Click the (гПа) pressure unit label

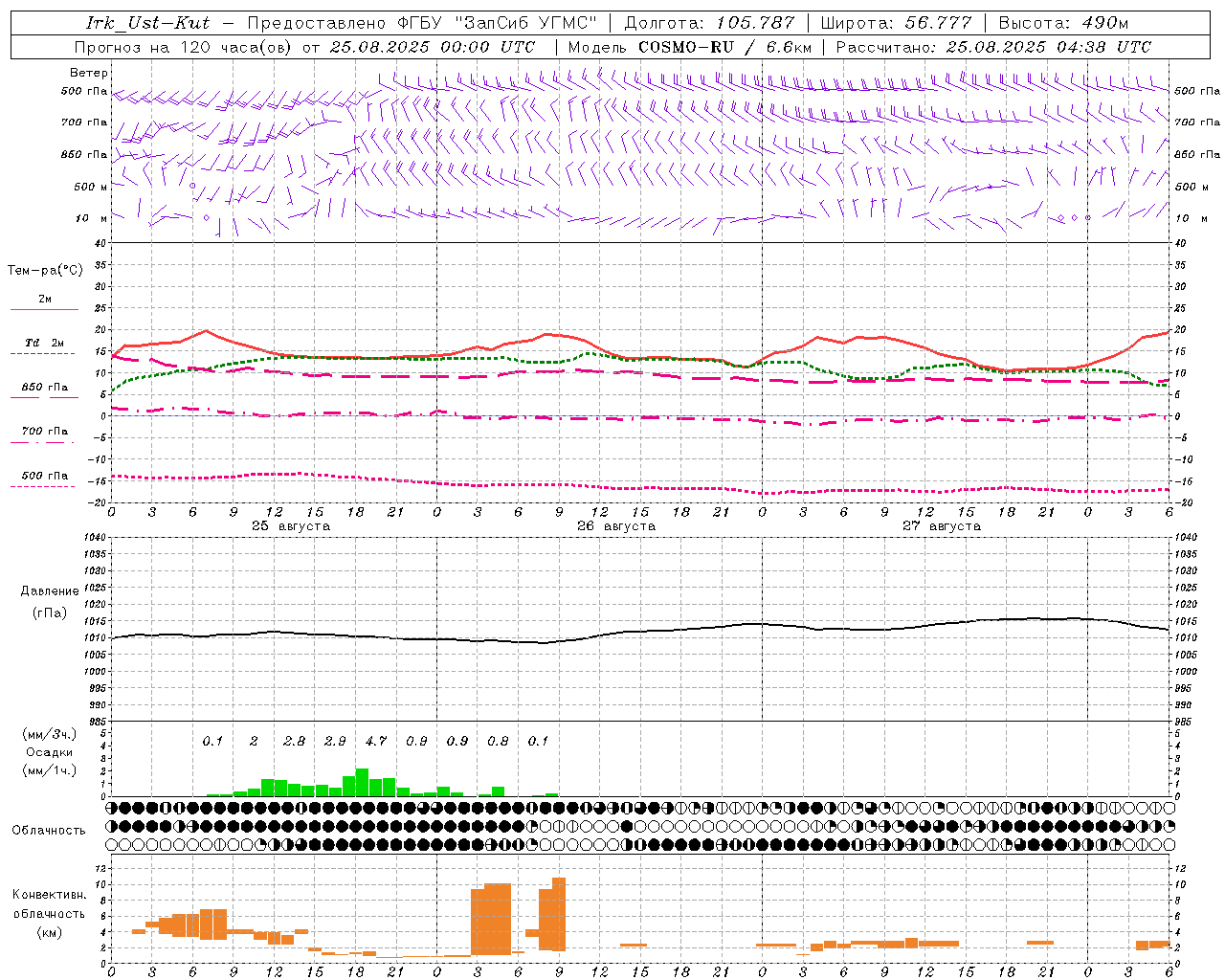tap(50, 612)
